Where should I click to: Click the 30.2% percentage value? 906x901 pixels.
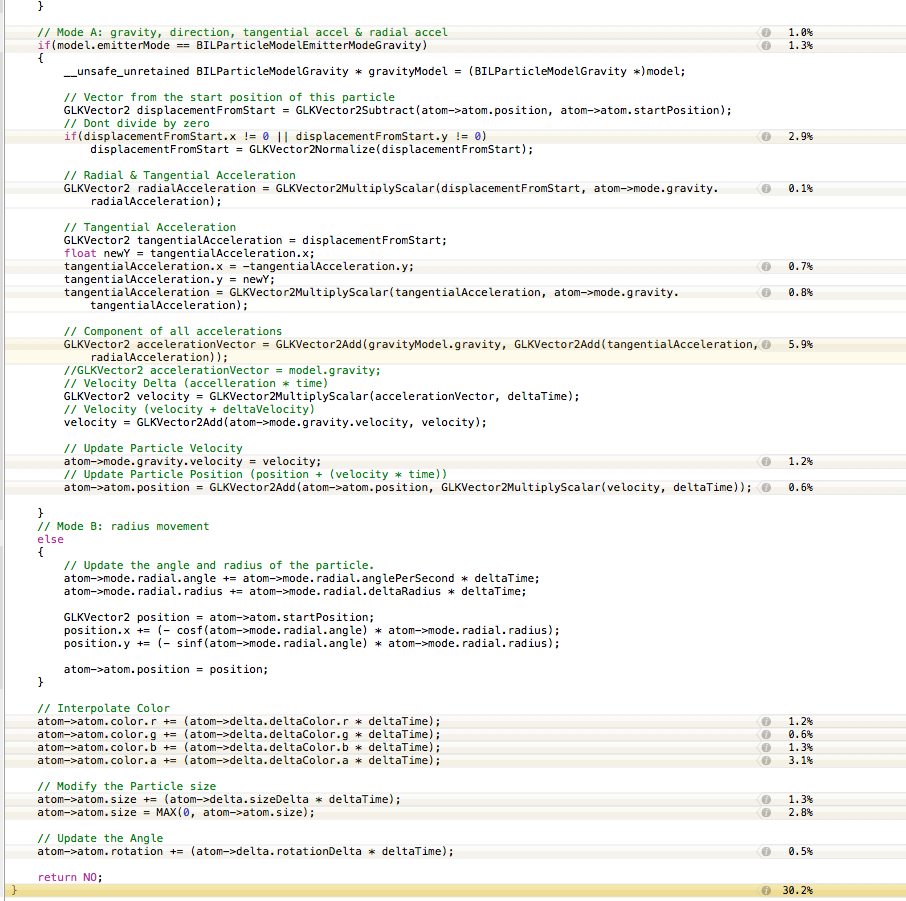tap(800, 891)
